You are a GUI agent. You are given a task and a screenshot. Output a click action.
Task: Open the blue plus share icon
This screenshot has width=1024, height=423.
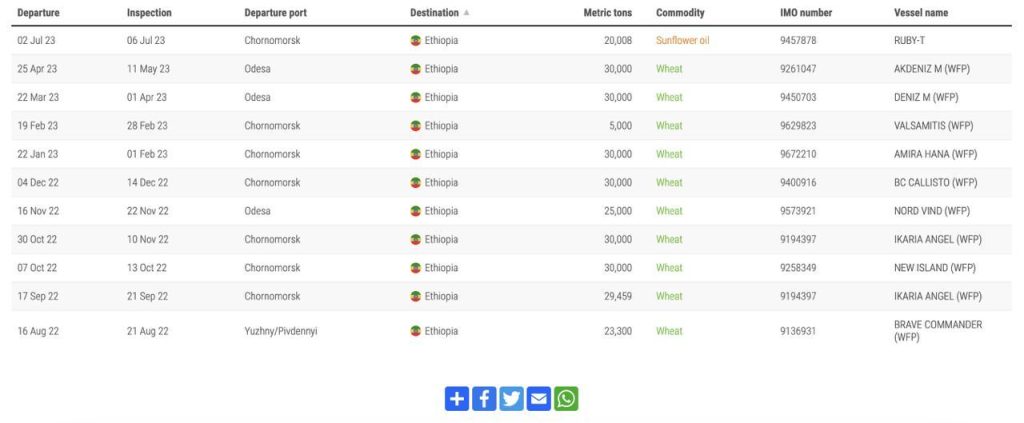[457, 398]
